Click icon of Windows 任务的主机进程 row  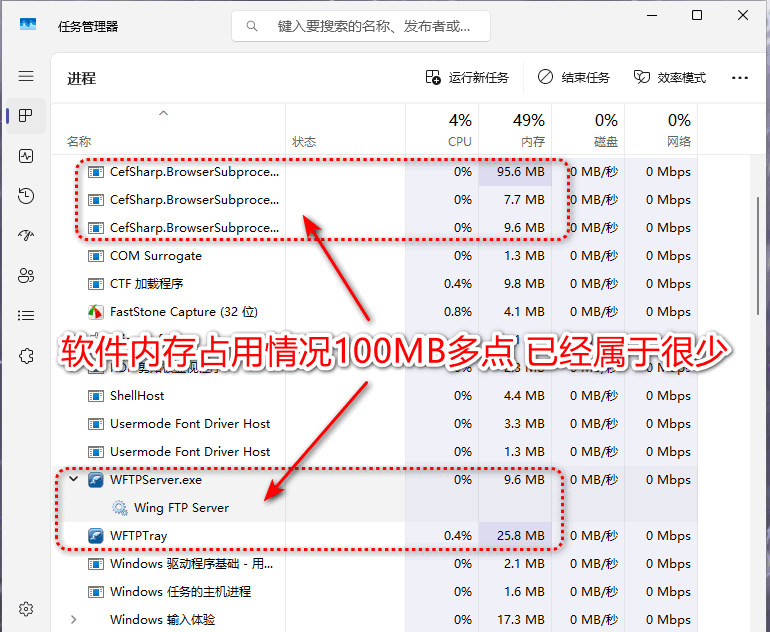95,592
